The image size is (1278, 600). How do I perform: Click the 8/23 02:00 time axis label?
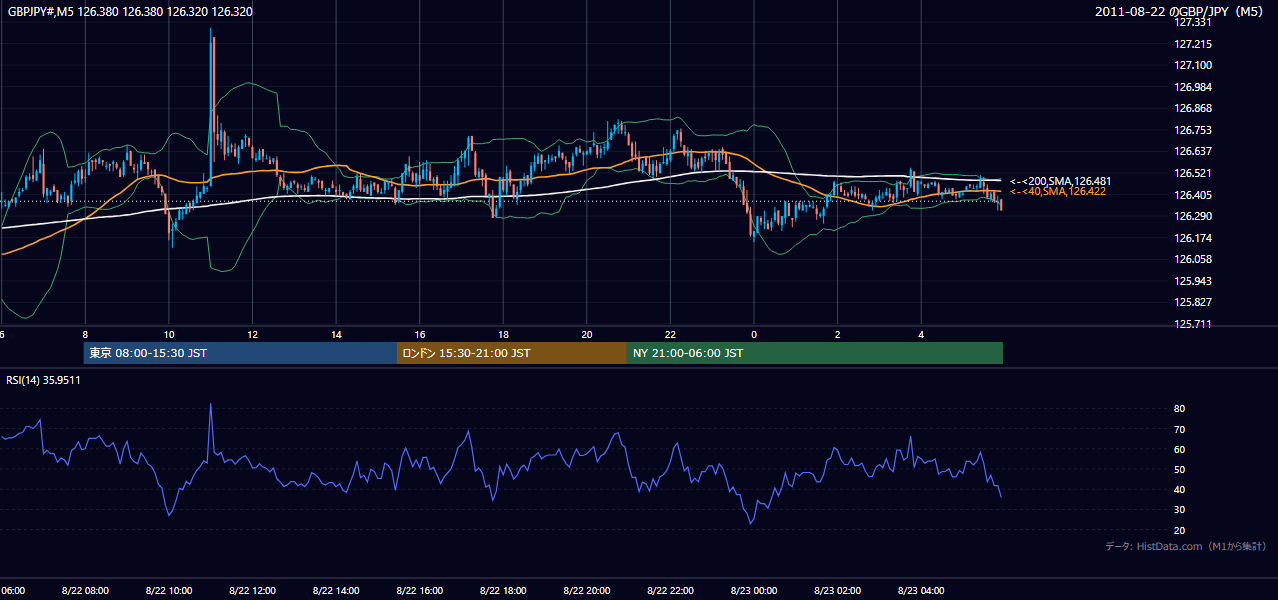pos(837,591)
